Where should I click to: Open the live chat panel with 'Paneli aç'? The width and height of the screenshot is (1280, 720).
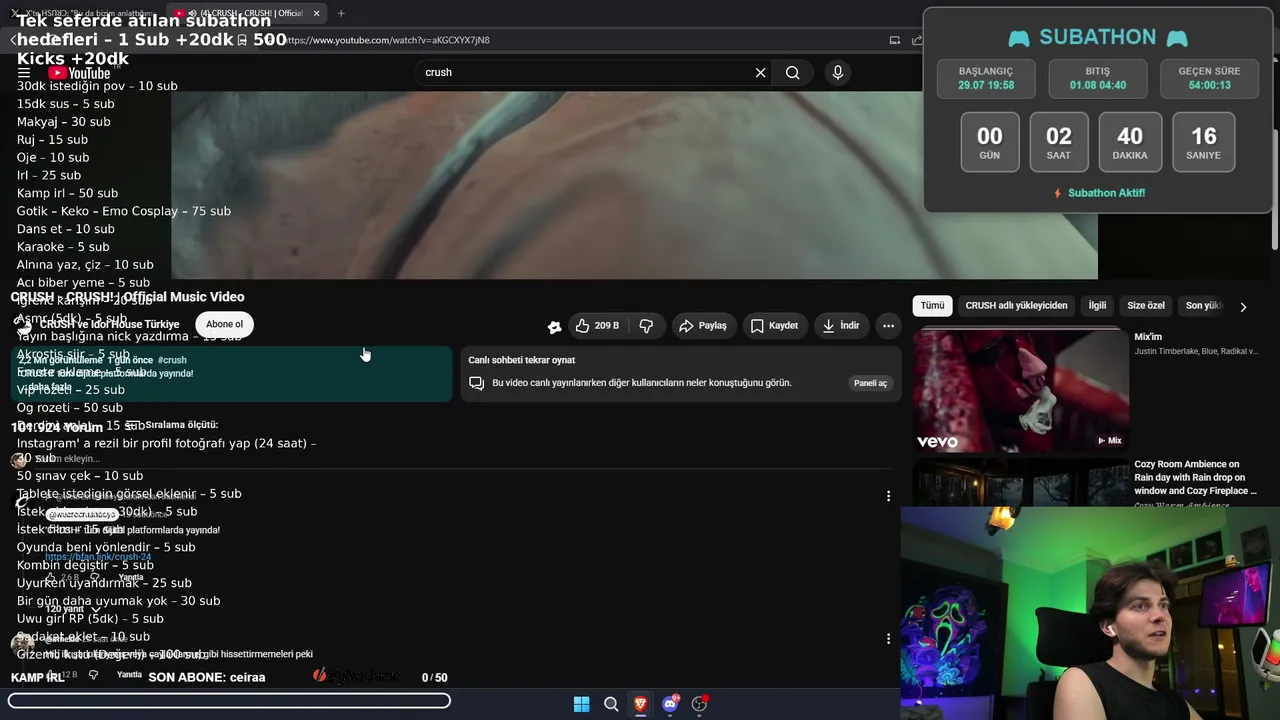(x=870, y=383)
